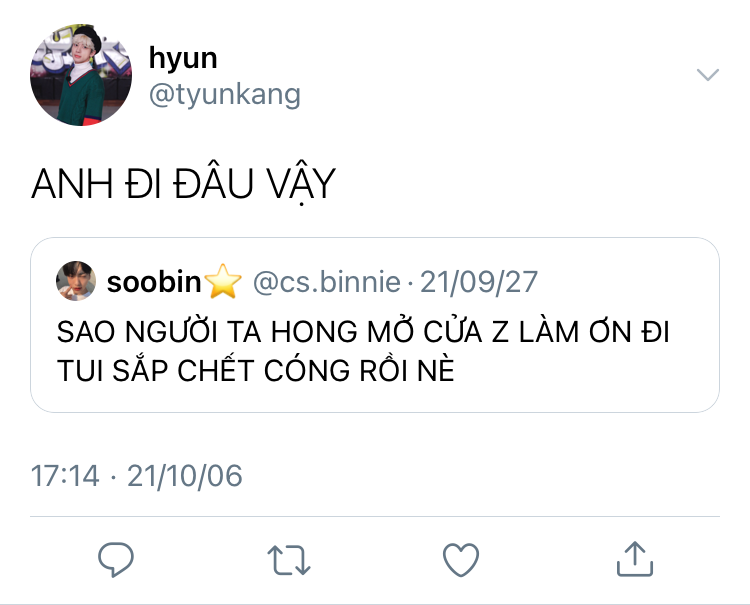Image resolution: width=750 pixels, height=605 pixels.
Task: Tap the reply speech bubble icon
Action: click(x=116, y=559)
